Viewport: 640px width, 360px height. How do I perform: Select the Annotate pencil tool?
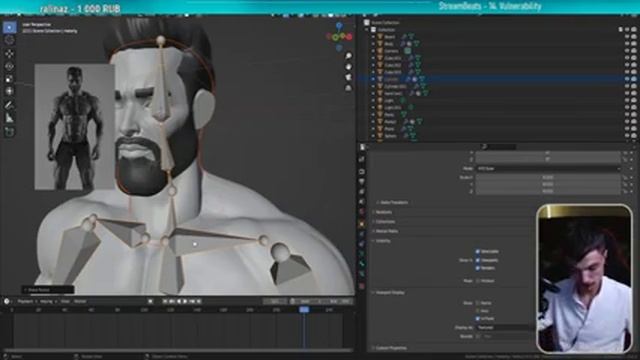9,105
